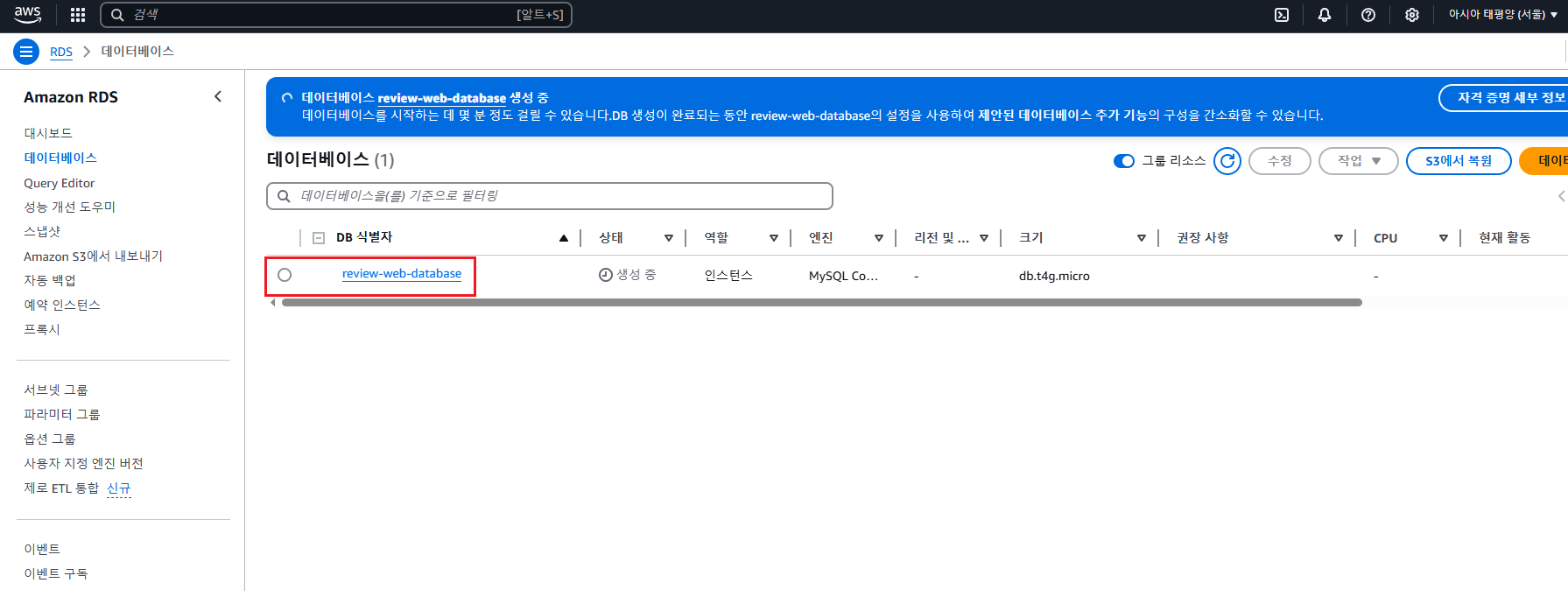Click the orange database create button
Image resolution: width=1568 pixels, height=597 pixels.
point(1544,161)
